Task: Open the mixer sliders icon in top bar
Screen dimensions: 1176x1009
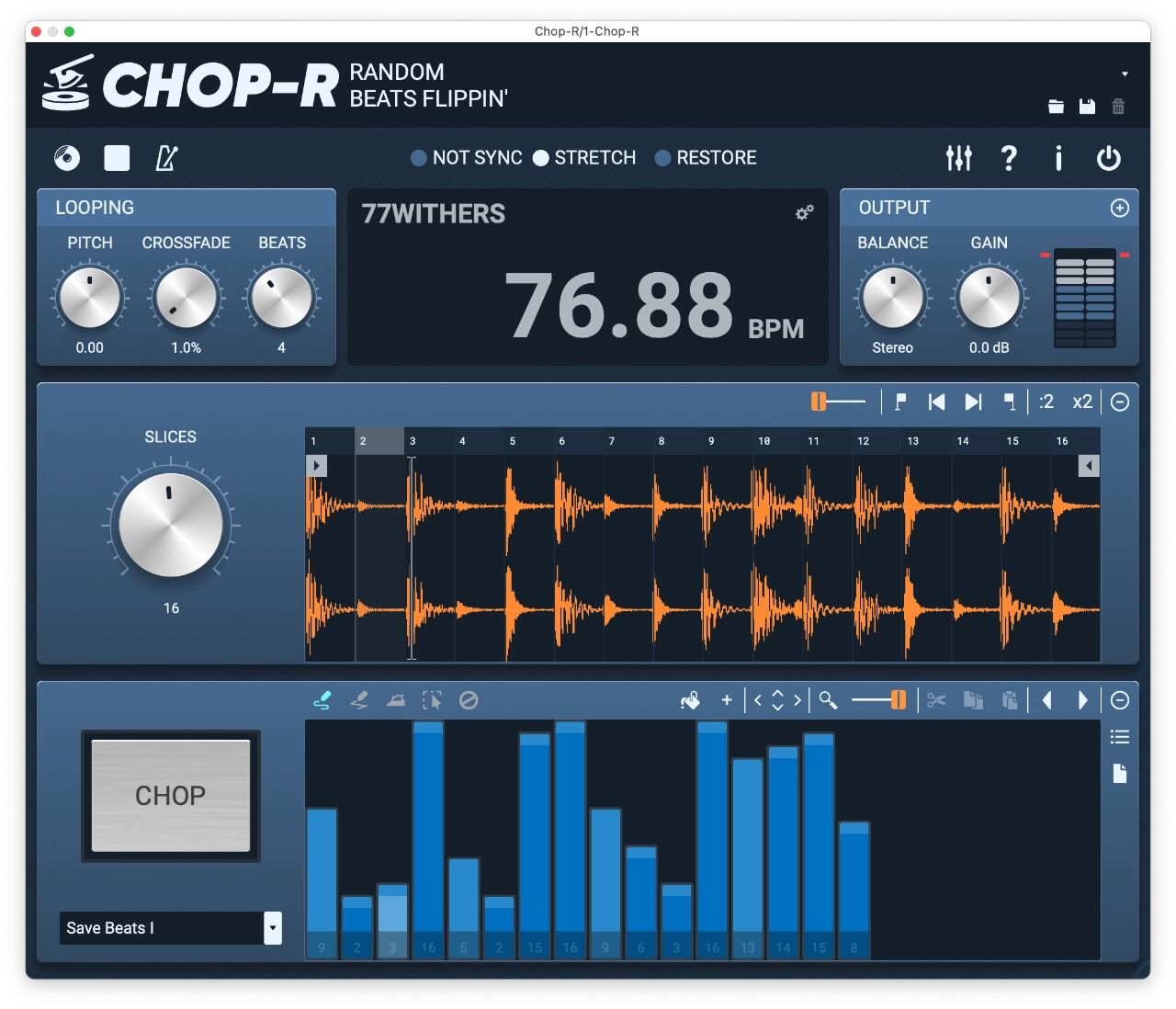Action: pyautogui.click(x=958, y=158)
